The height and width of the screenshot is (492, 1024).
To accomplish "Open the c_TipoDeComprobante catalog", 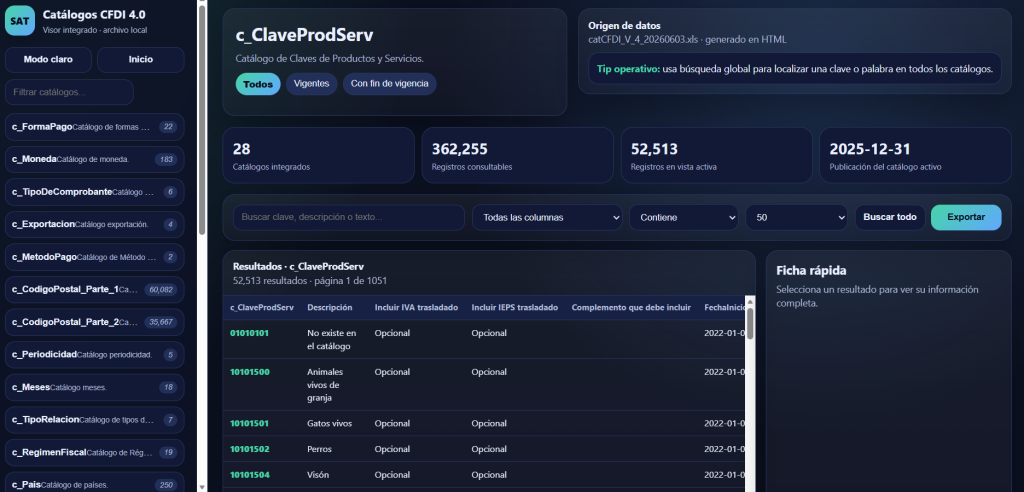I will [x=95, y=192].
